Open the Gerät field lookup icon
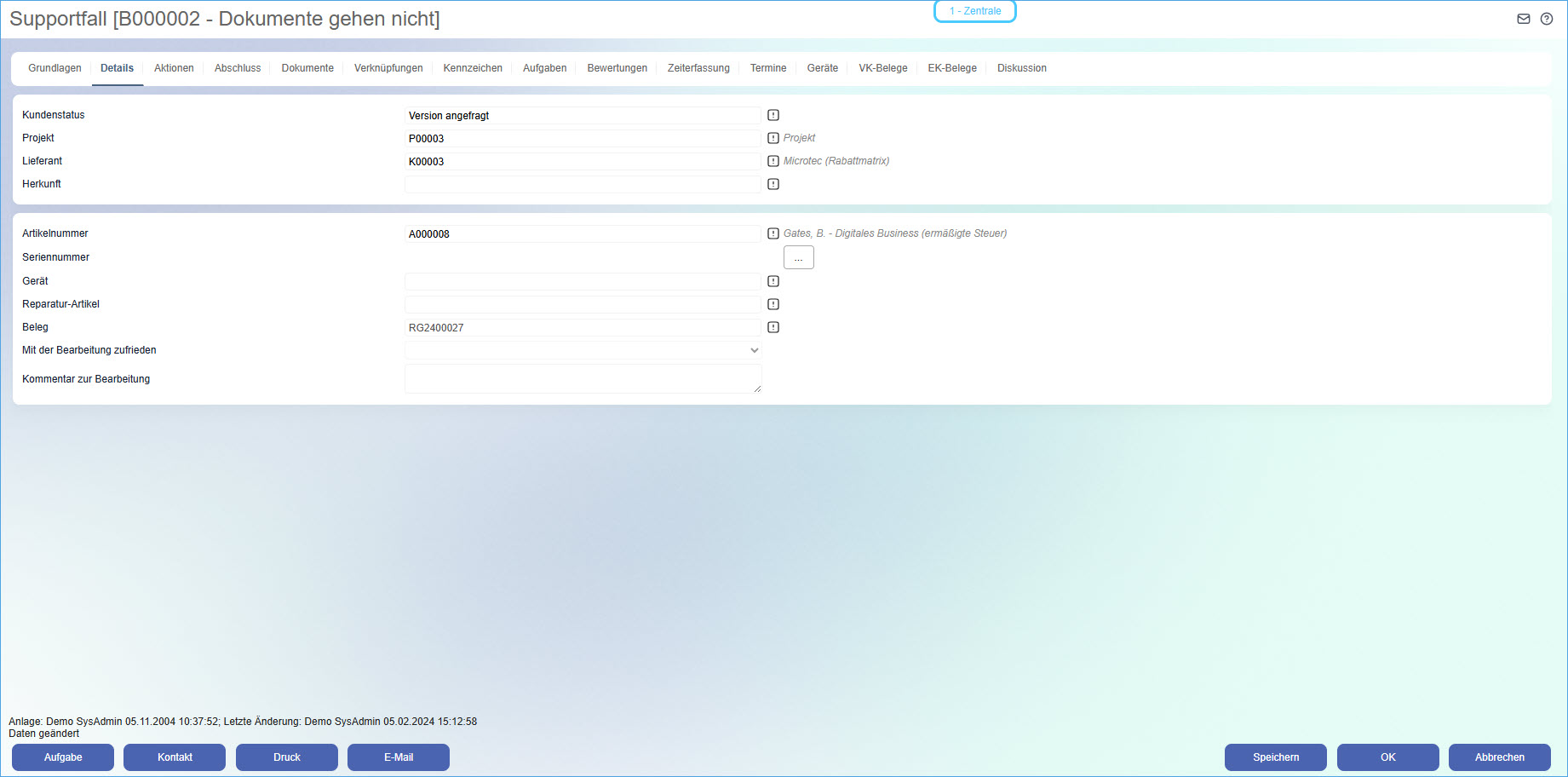Screen dimensions: 1568x777 click(773, 281)
